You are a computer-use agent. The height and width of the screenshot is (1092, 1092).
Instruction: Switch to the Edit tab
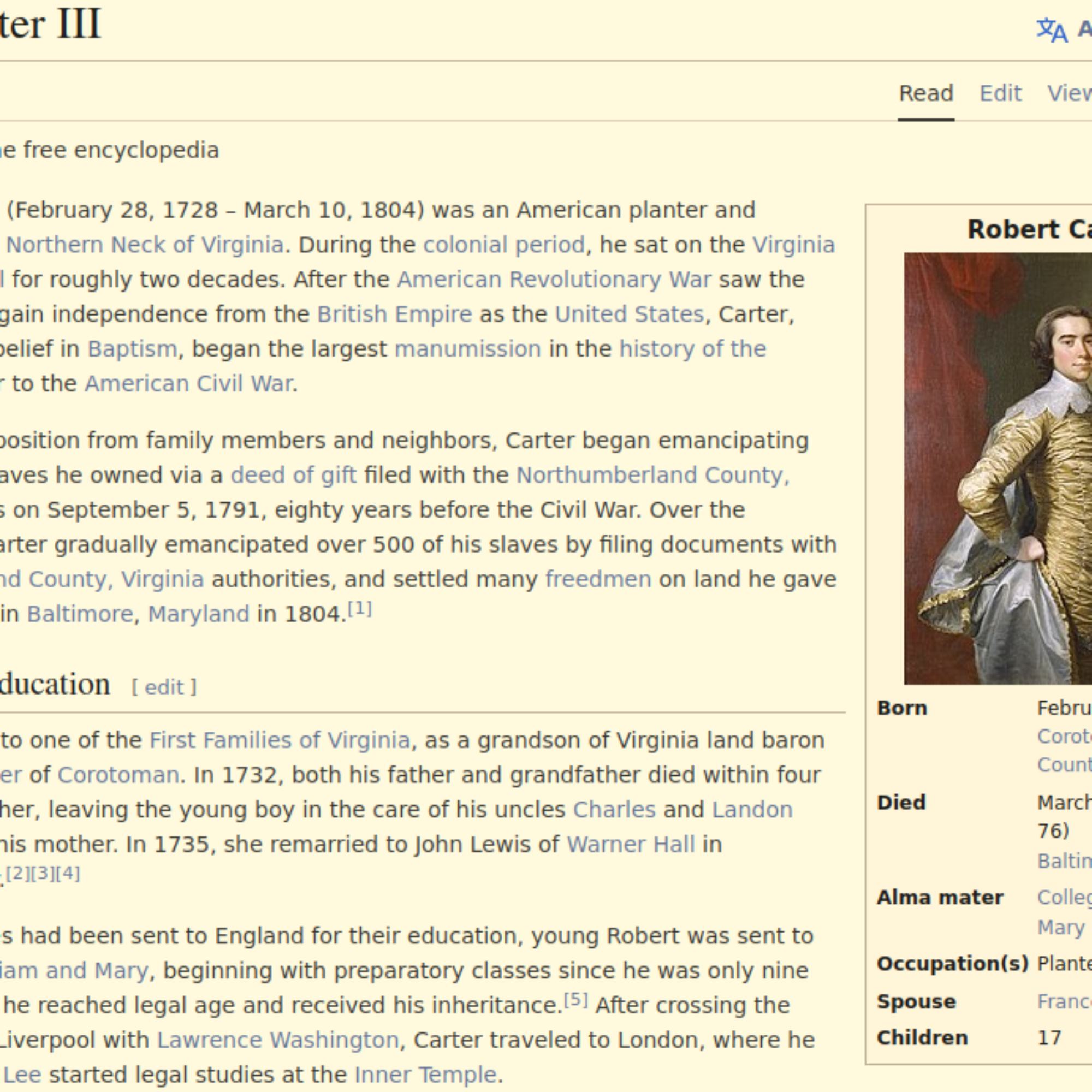1000,93
